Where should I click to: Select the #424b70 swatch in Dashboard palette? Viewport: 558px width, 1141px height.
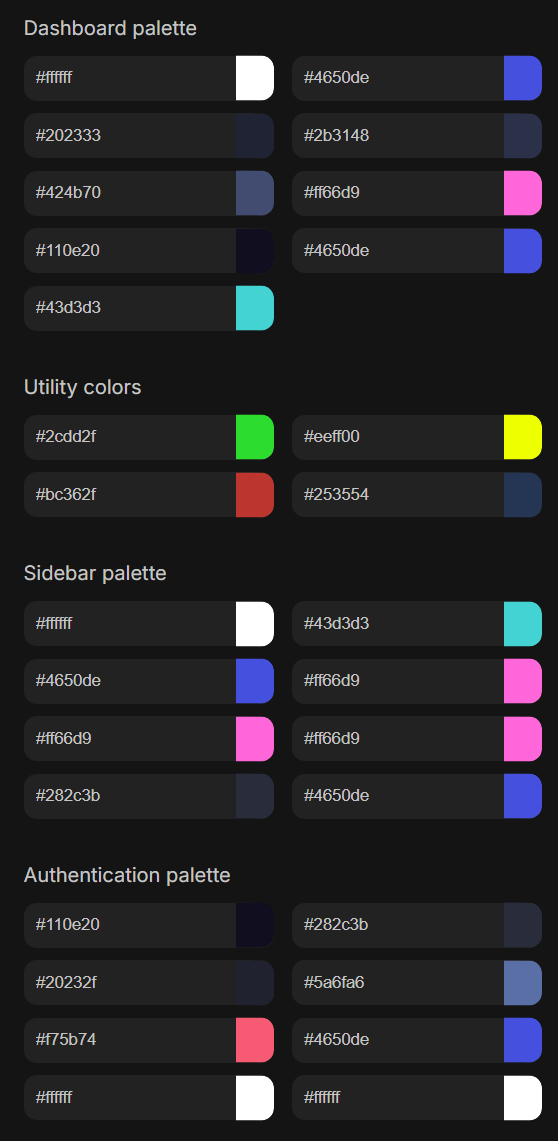coord(255,193)
